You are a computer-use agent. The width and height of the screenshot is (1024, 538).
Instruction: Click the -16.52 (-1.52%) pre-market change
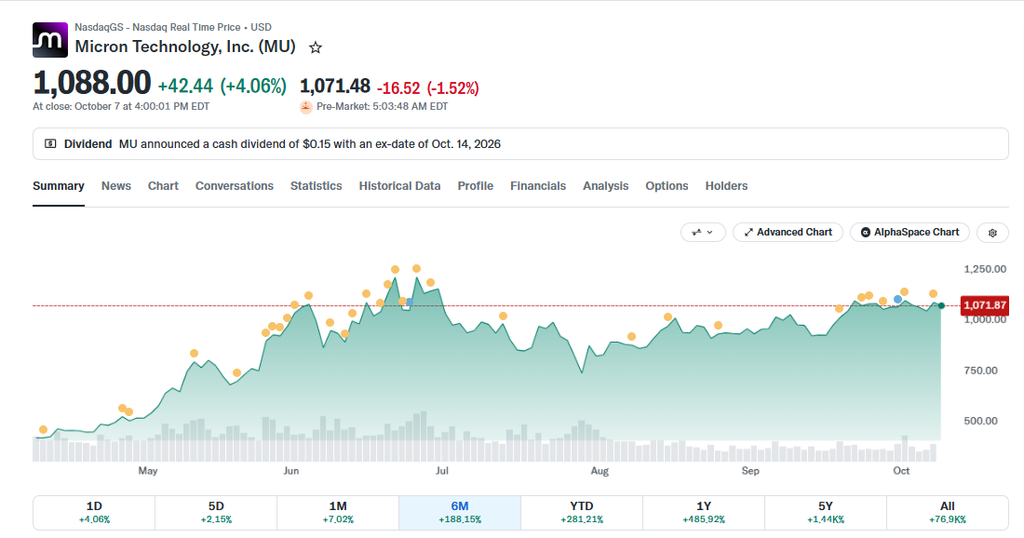click(428, 88)
